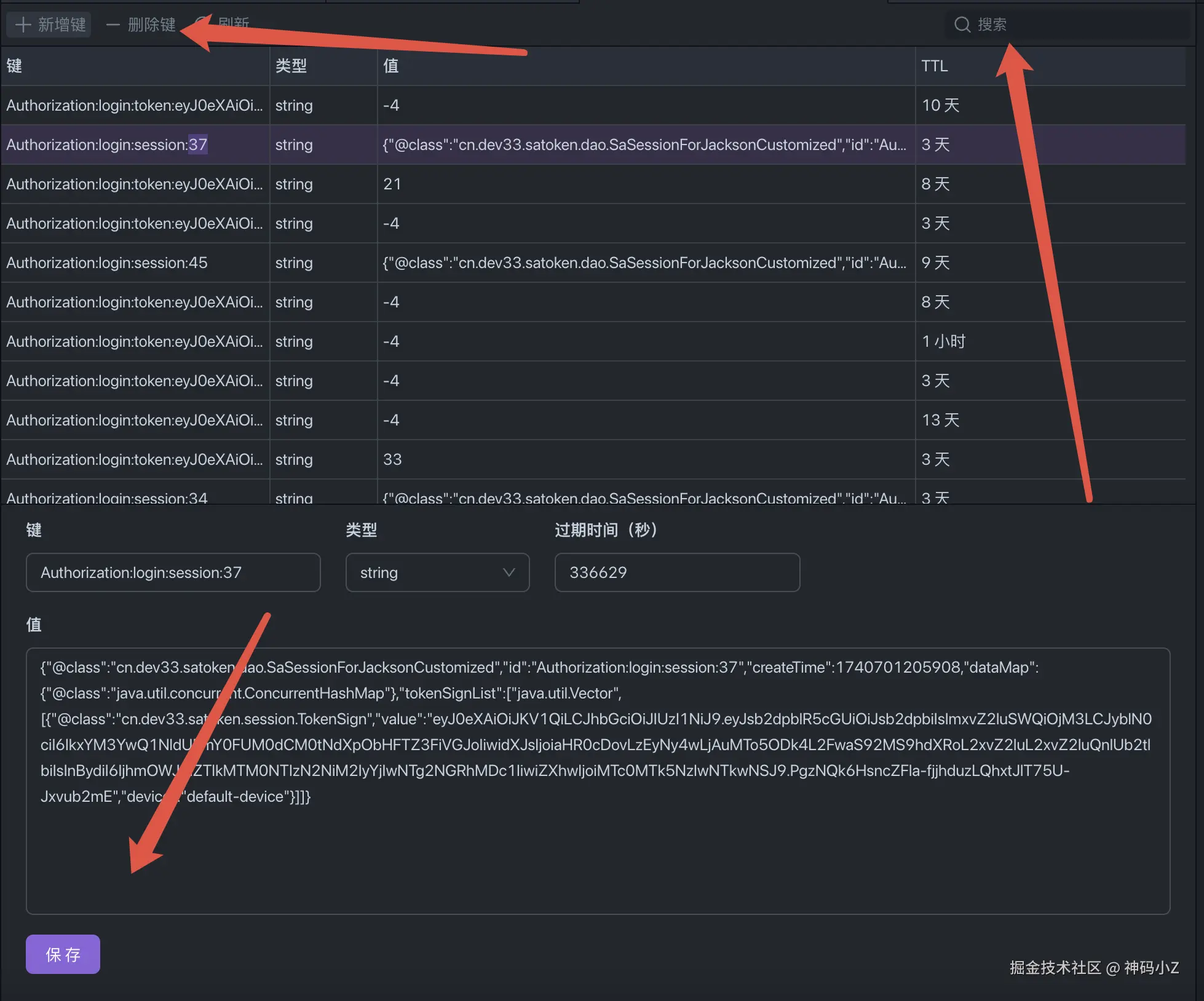This screenshot has width=1204, height=1001.
Task: Select the Authorization:login:session:37 row
Action: (x=107, y=144)
